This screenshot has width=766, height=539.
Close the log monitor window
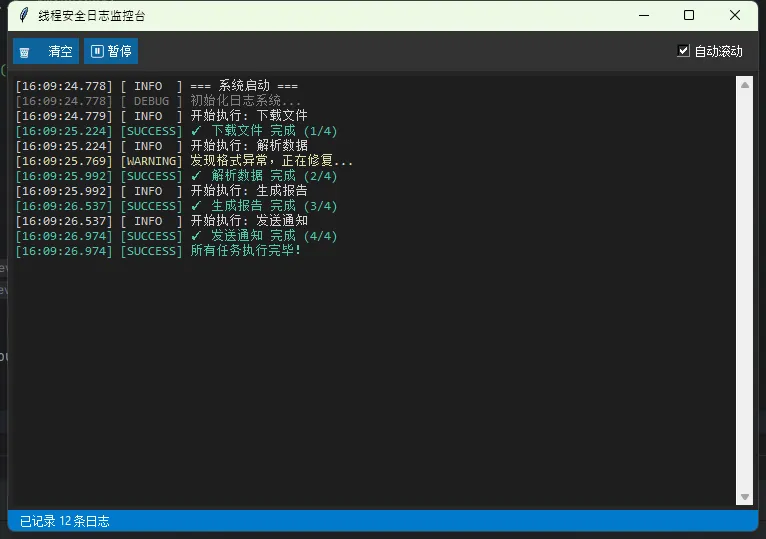coord(735,16)
